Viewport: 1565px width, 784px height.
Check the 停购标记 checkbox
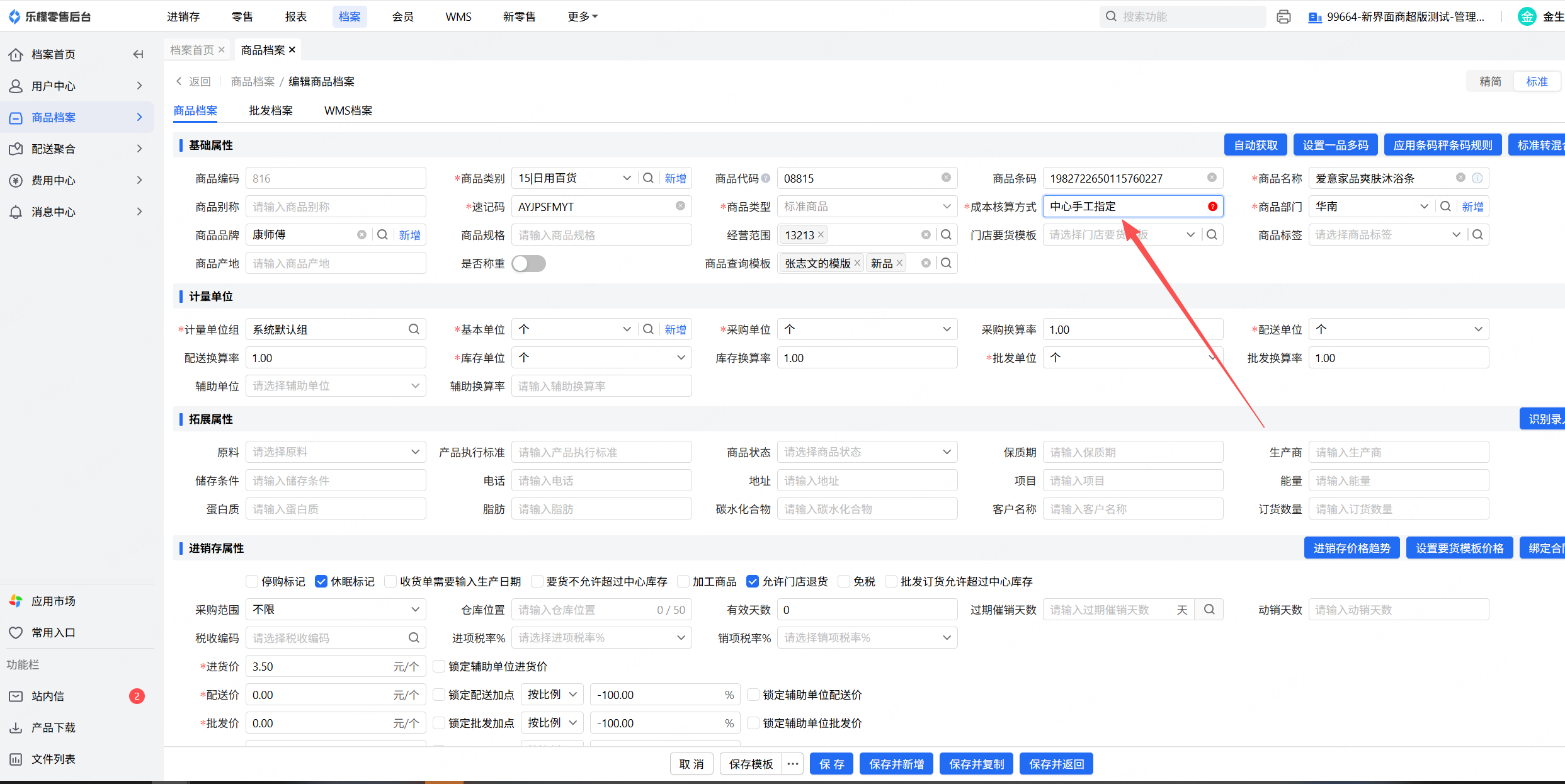pyautogui.click(x=252, y=581)
